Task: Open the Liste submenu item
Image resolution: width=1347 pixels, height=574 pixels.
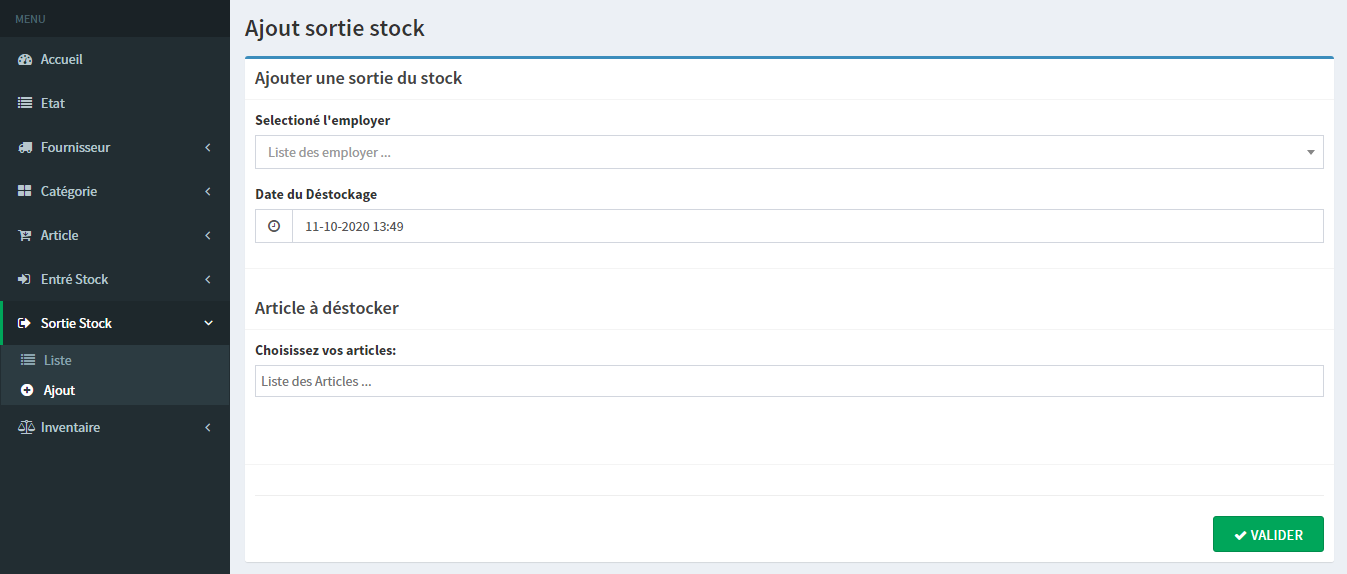Action: tap(57, 360)
